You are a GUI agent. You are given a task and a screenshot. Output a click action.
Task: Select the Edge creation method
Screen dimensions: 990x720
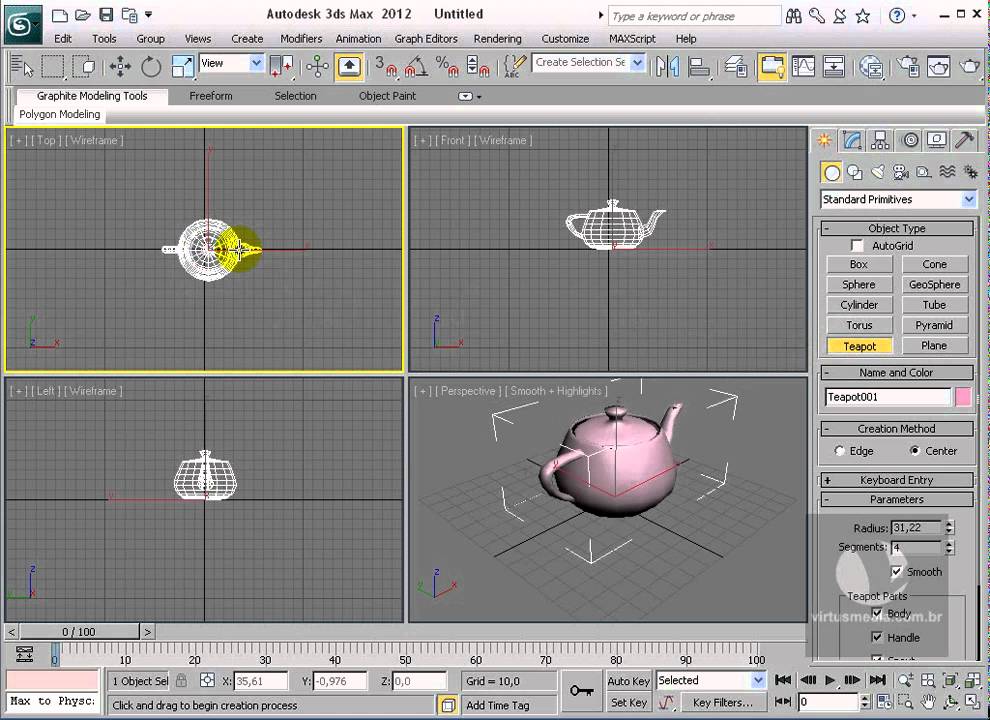point(839,451)
